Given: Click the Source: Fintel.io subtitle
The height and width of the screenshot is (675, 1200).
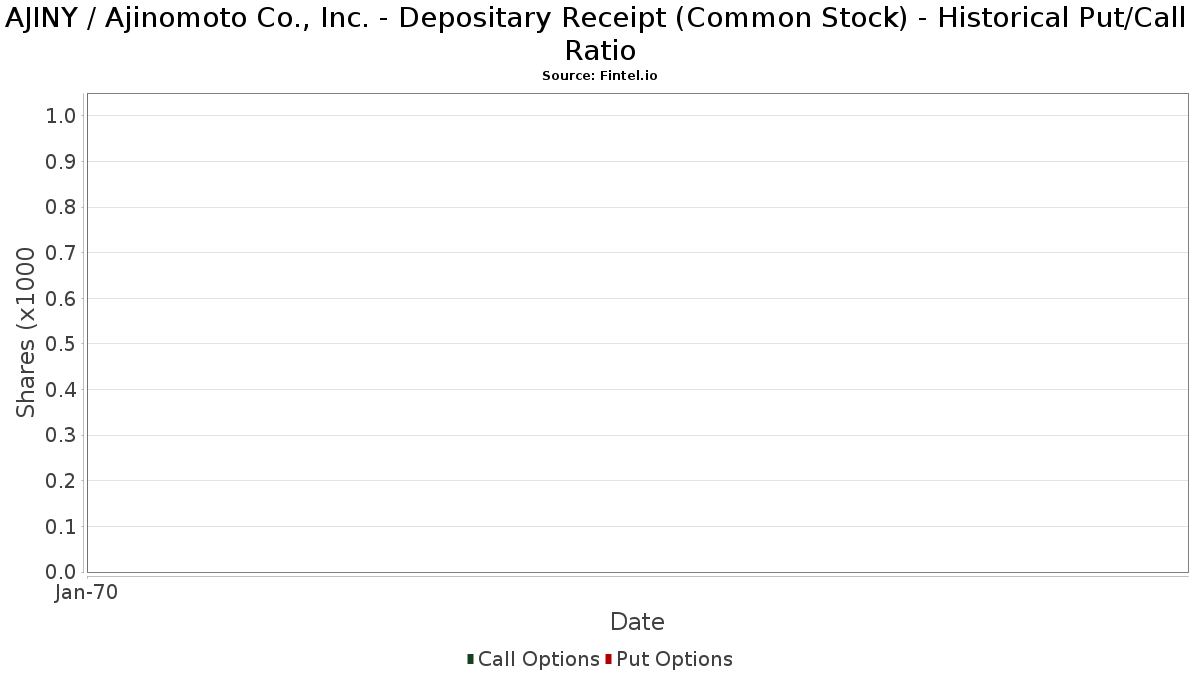Looking at the screenshot, I should (x=600, y=76).
